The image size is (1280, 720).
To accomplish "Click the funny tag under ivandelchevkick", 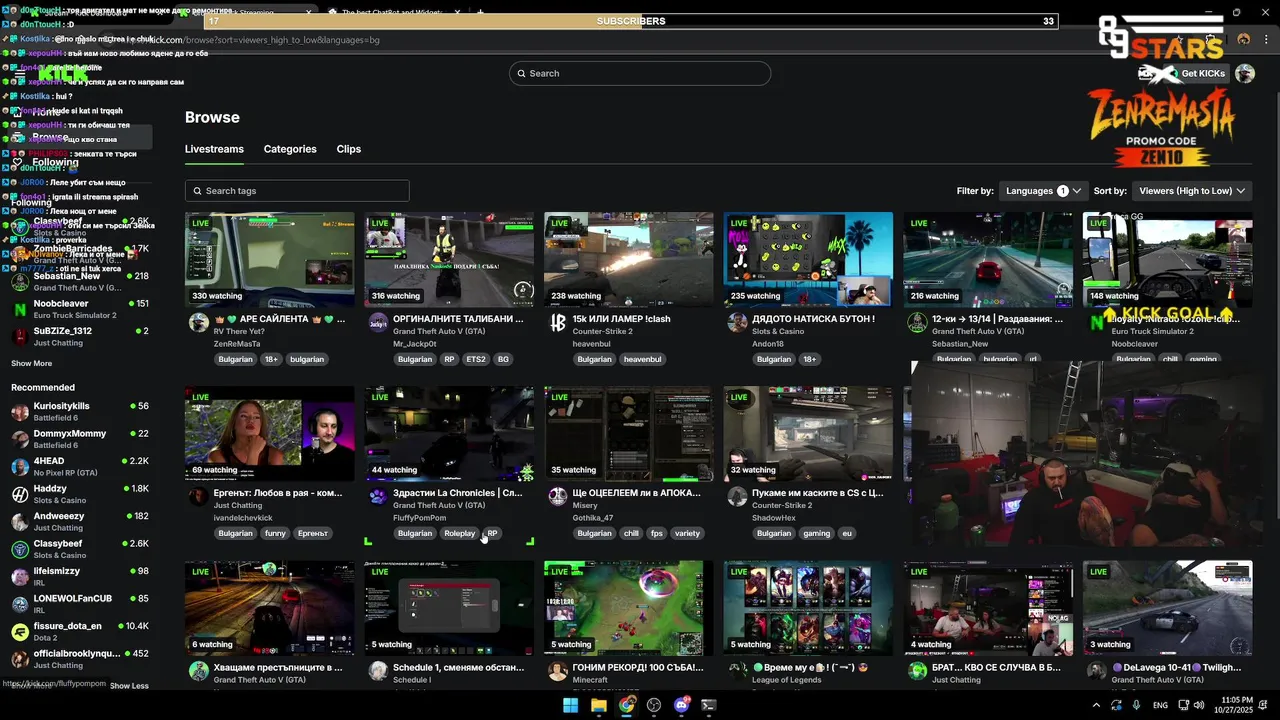I will 275,533.
